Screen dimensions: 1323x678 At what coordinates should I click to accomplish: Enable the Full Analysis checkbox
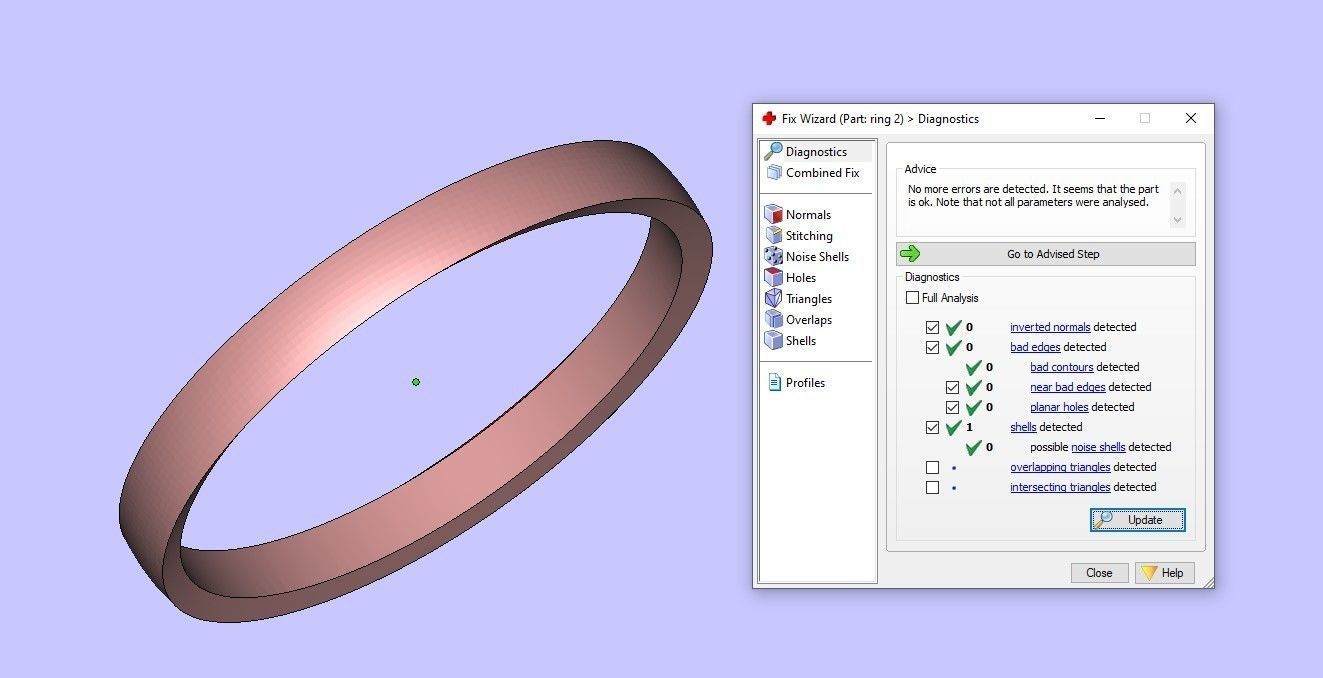[912, 298]
